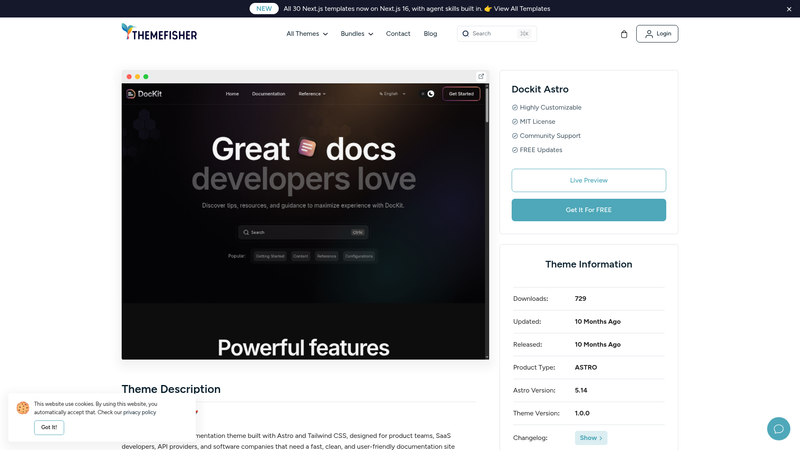The width and height of the screenshot is (800, 450).
Task: Click the preview pane vertical scrollbar
Action: click(487, 105)
